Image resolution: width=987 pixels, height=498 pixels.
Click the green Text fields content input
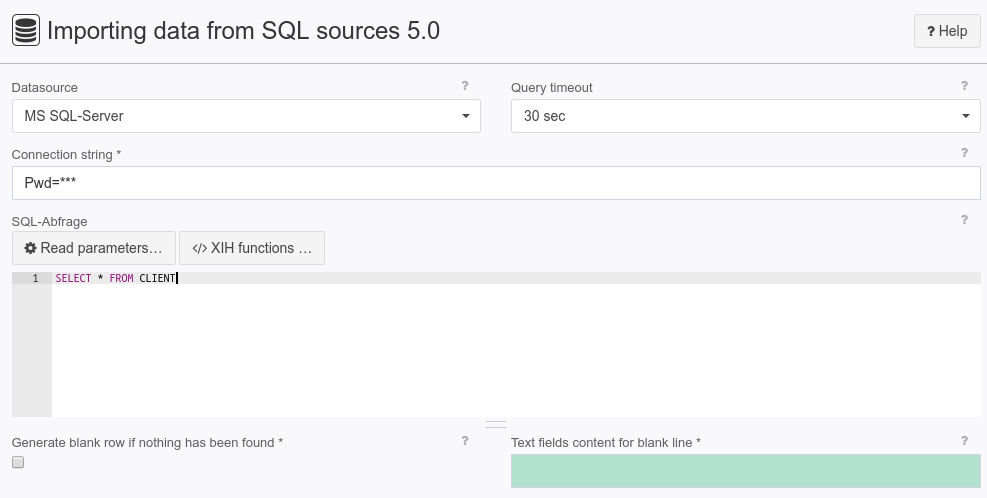click(x=745, y=471)
